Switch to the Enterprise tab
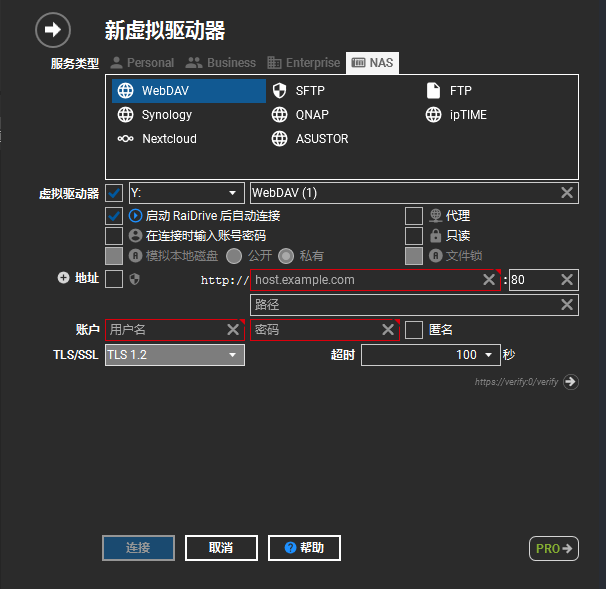Screen dimensions: 606x589 click(304, 63)
